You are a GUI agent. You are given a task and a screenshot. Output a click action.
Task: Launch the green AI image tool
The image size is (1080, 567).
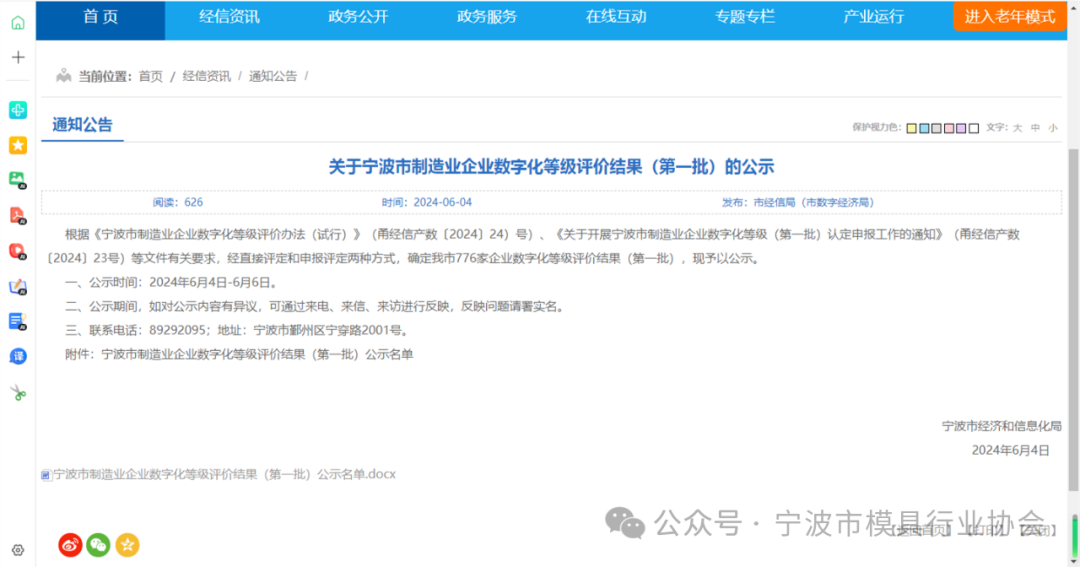coord(18,181)
